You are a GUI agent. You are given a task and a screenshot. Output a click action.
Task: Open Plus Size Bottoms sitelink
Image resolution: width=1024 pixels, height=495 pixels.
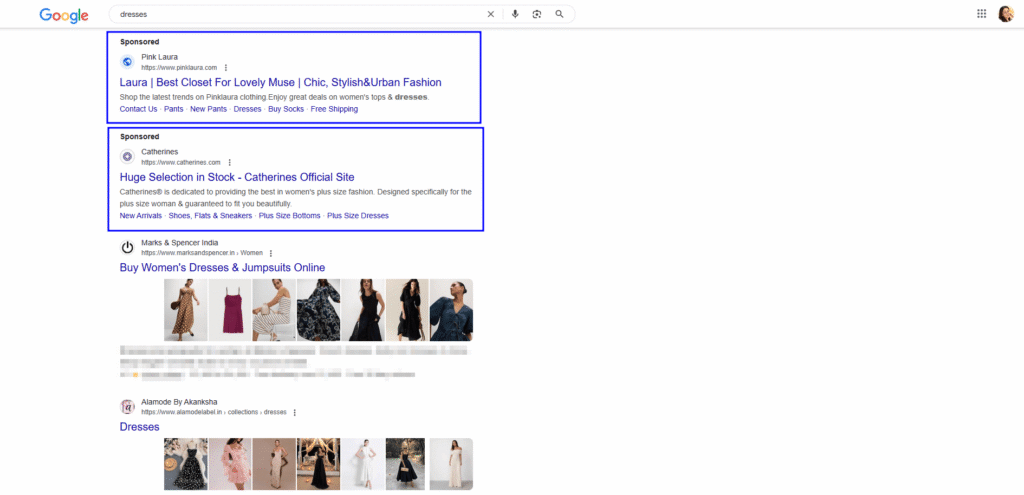290,216
